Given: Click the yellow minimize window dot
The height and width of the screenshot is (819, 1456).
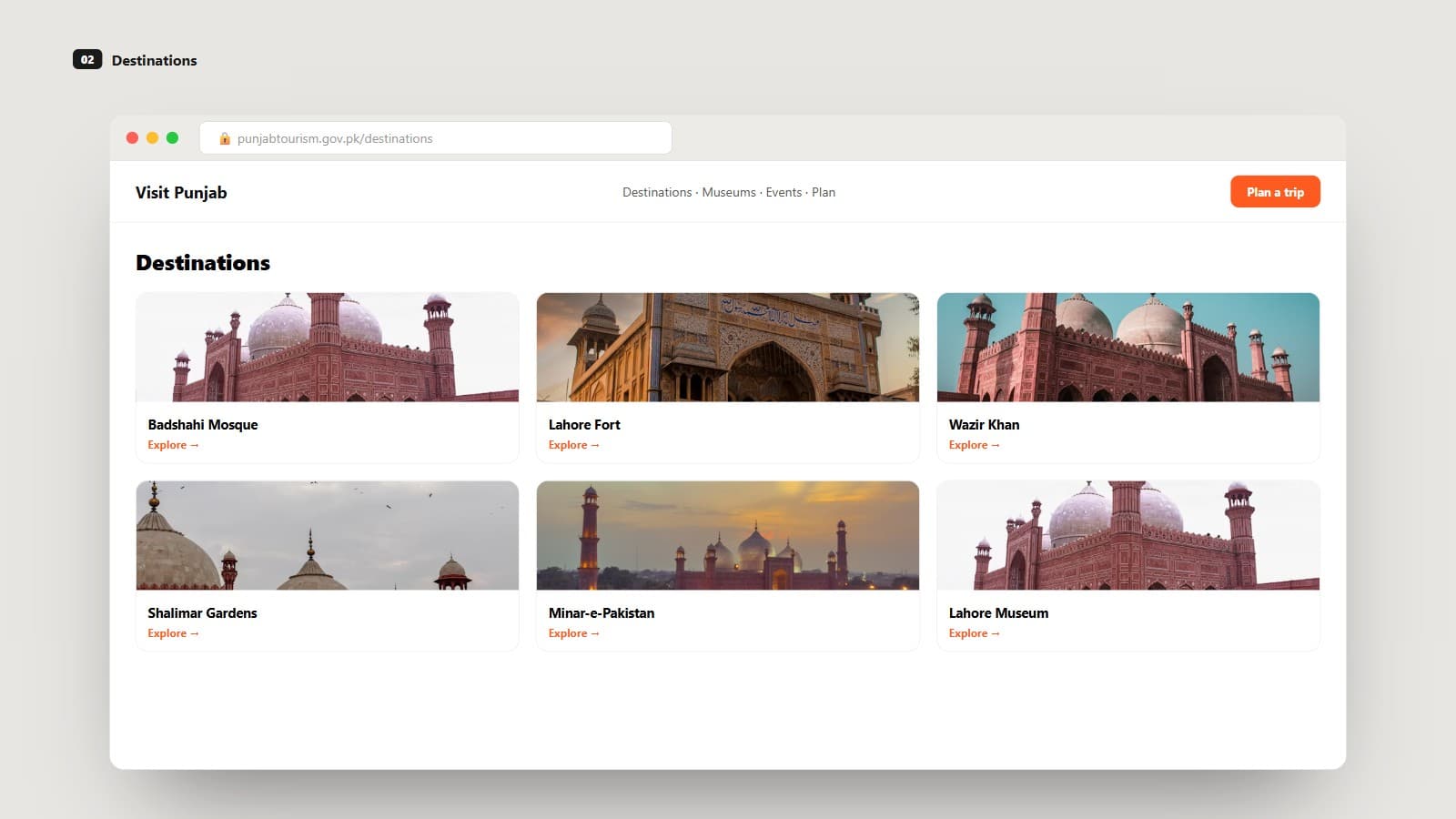Looking at the screenshot, I should click(x=152, y=138).
